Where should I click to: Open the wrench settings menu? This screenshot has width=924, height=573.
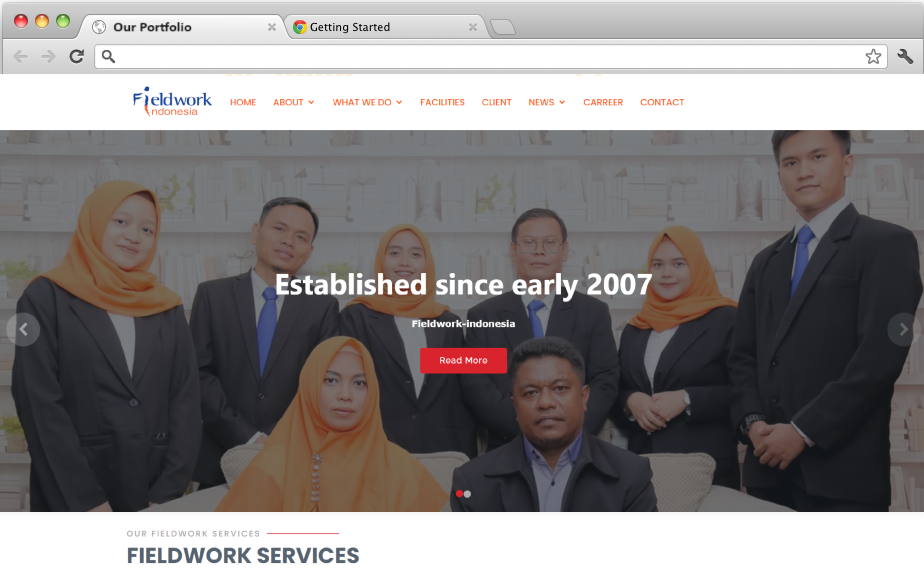[905, 57]
